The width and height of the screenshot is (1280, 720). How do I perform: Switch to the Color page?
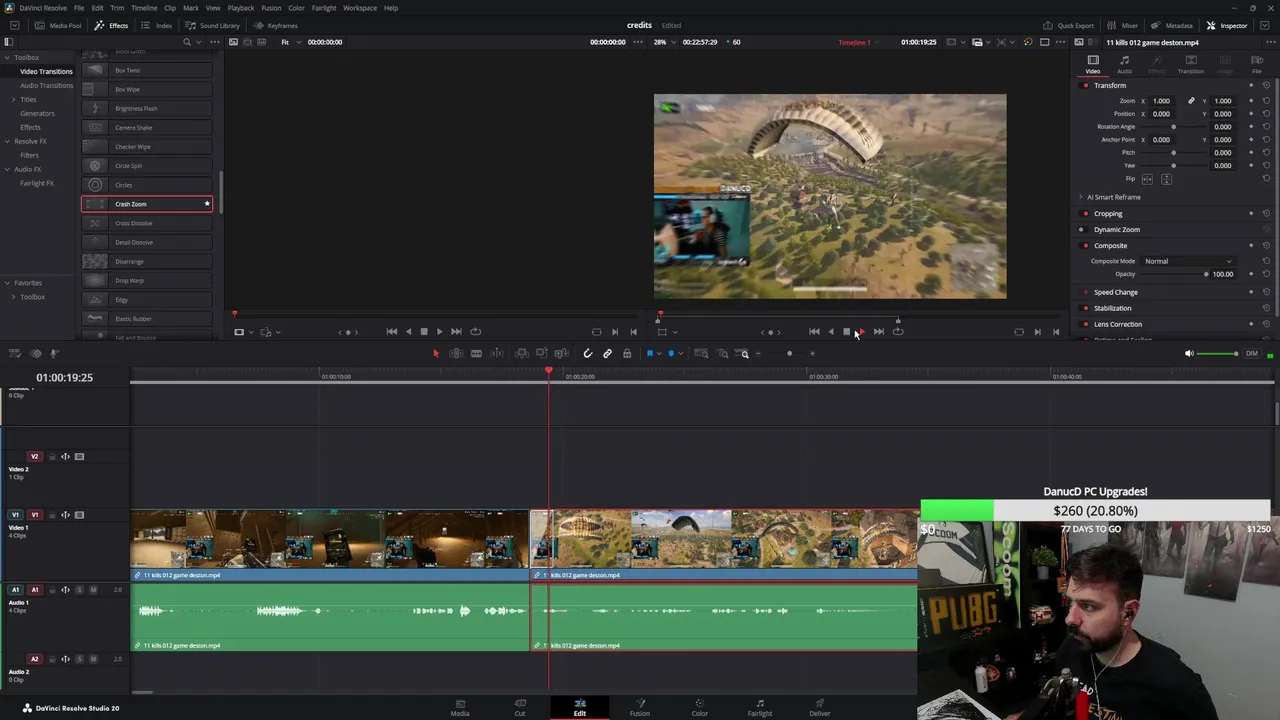coord(700,707)
